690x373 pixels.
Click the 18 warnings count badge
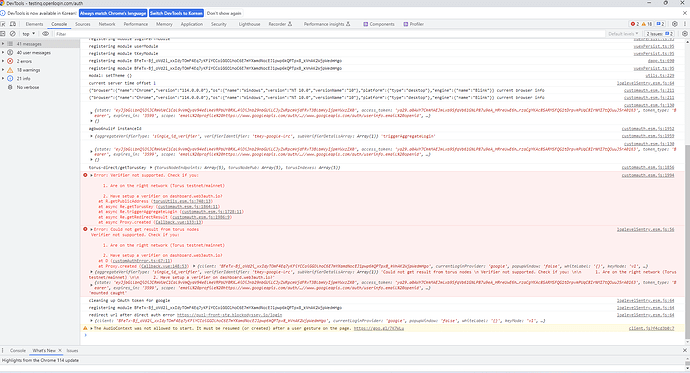click(647, 24)
